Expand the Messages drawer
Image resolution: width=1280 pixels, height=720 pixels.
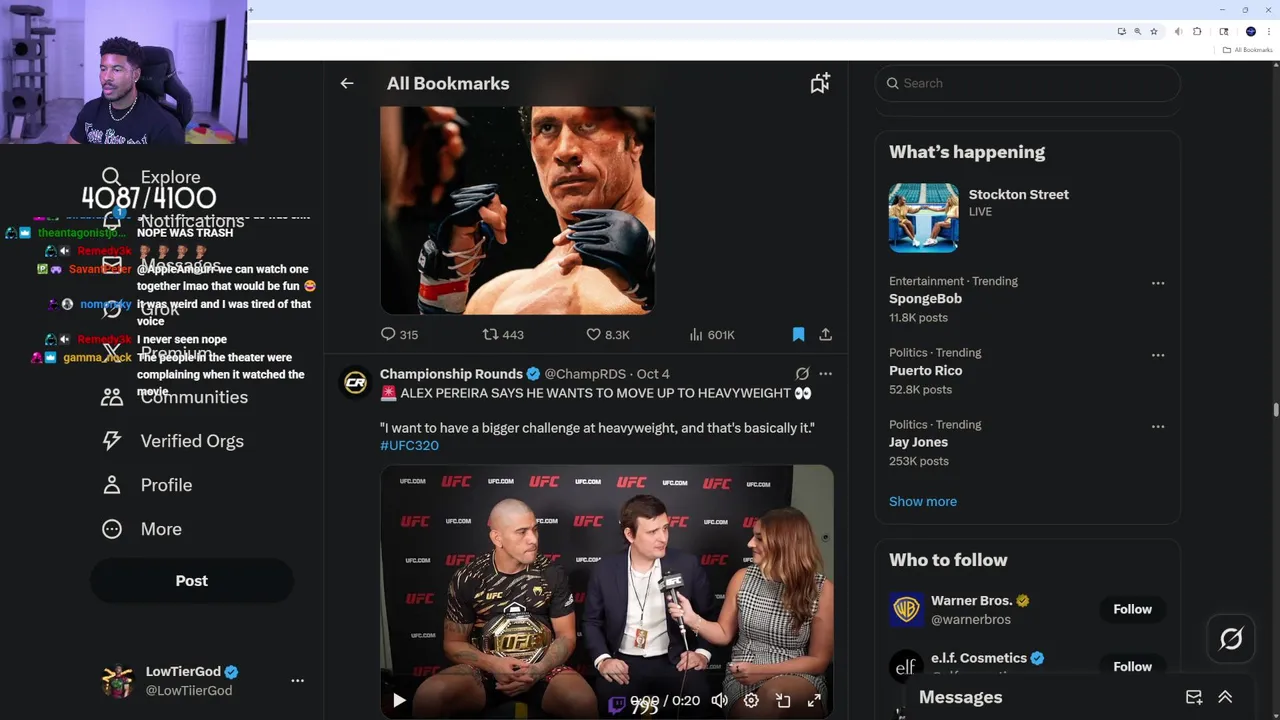tap(1225, 698)
